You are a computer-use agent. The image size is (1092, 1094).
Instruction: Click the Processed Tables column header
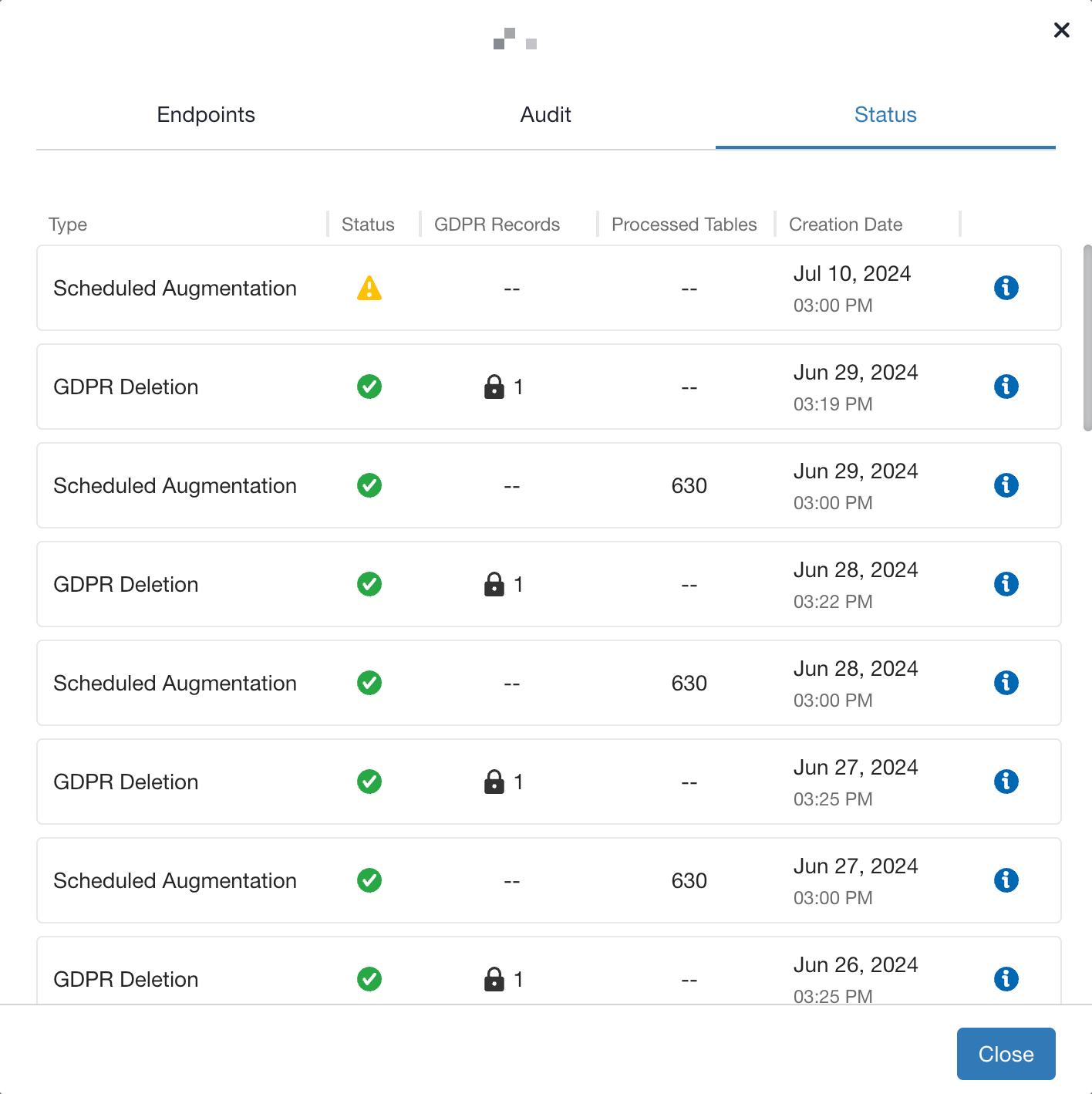coord(684,225)
